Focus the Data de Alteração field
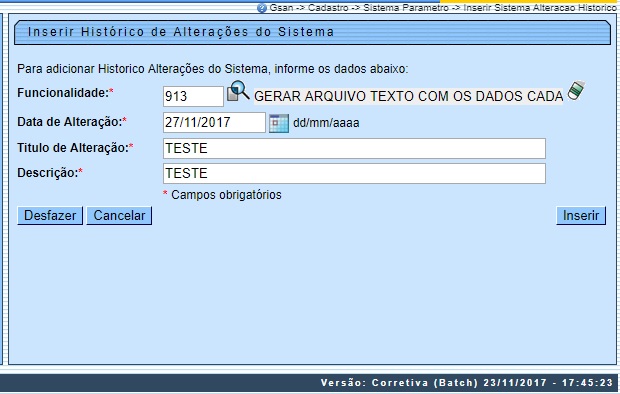Viewport: 620px width, 394px height. coord(214,122)
